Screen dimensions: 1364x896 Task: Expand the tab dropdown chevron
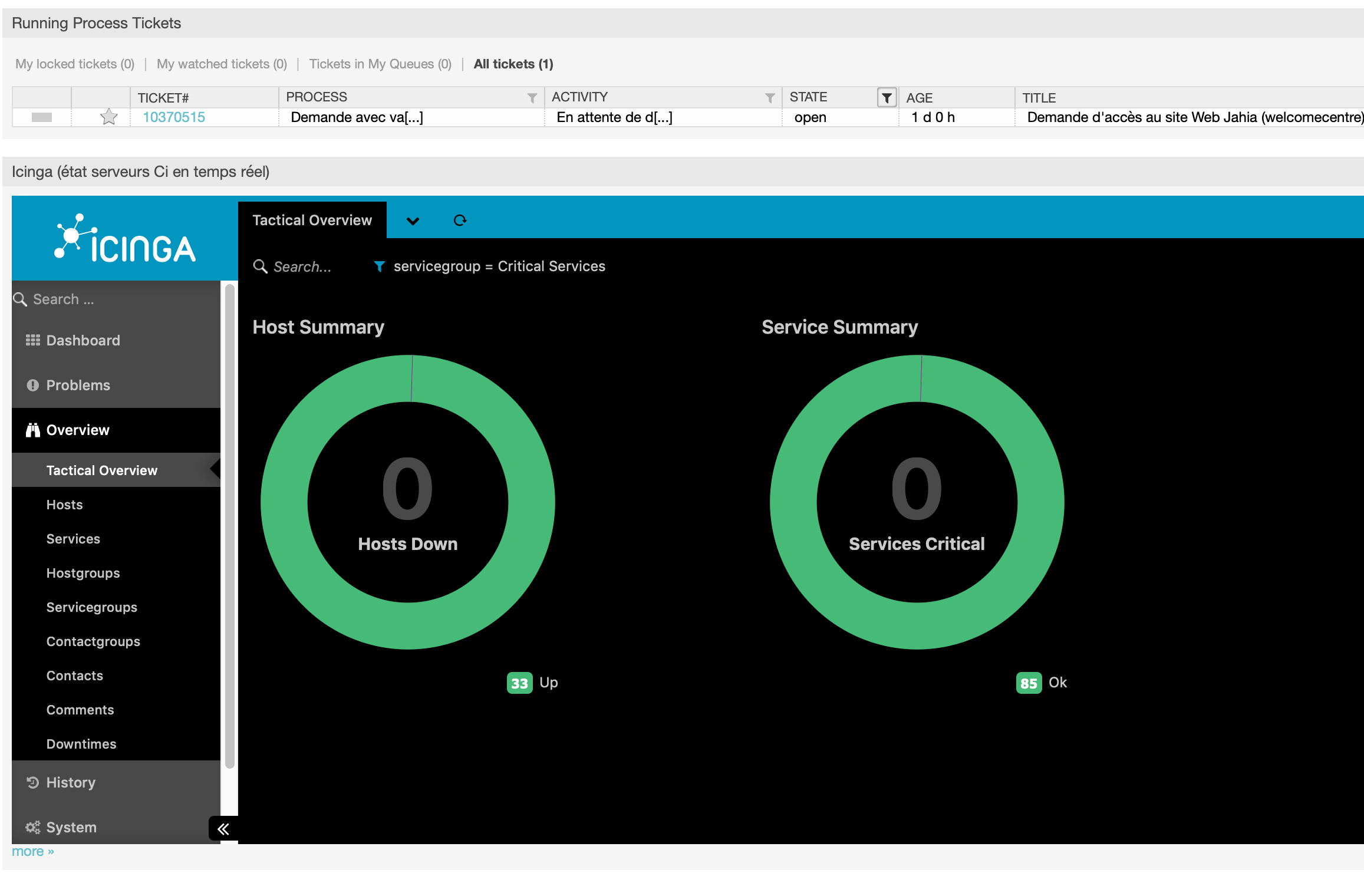coord(413,221)
